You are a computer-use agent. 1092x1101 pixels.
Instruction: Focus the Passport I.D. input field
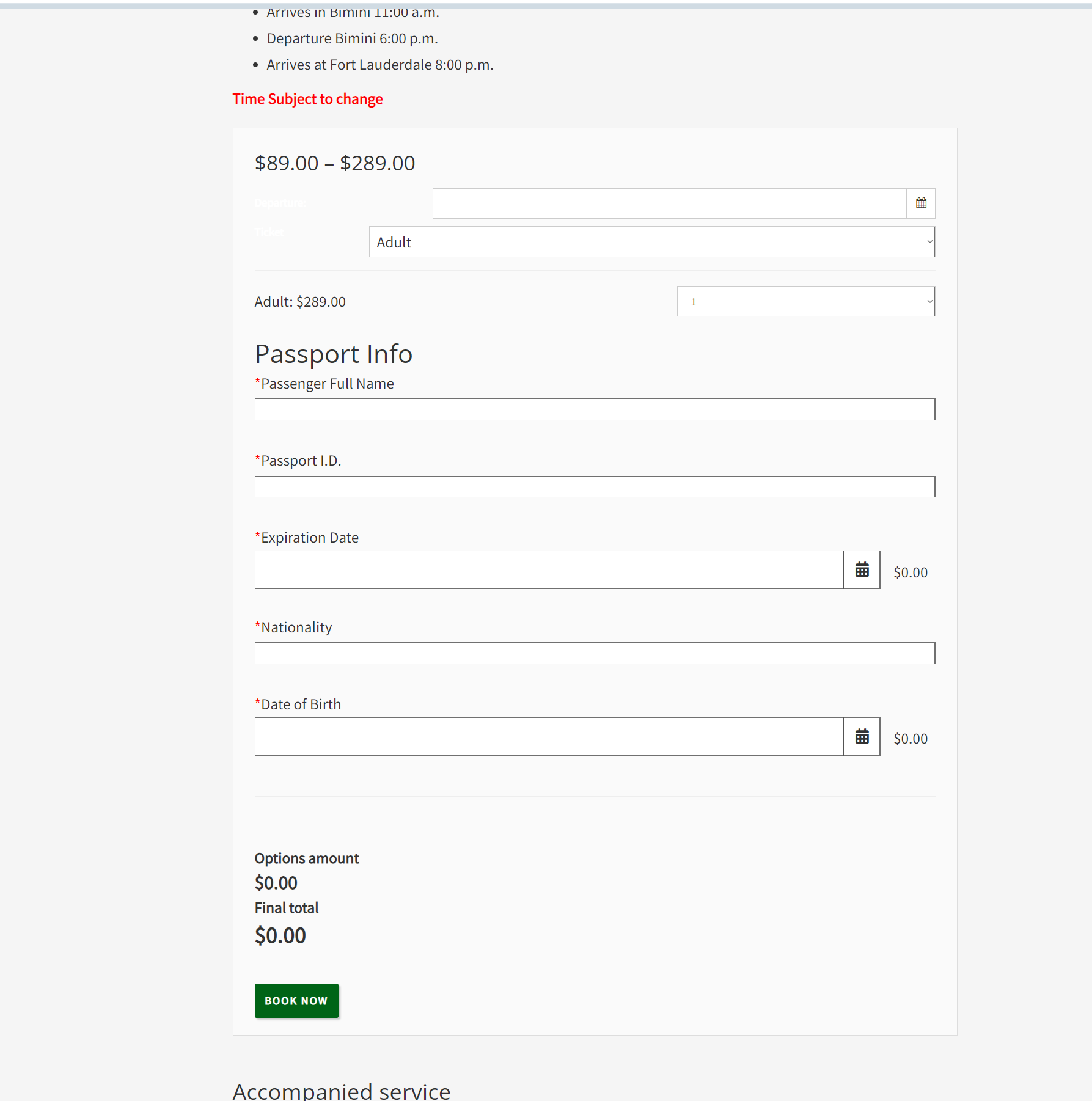pyautogui.click(x=595, y=487)
